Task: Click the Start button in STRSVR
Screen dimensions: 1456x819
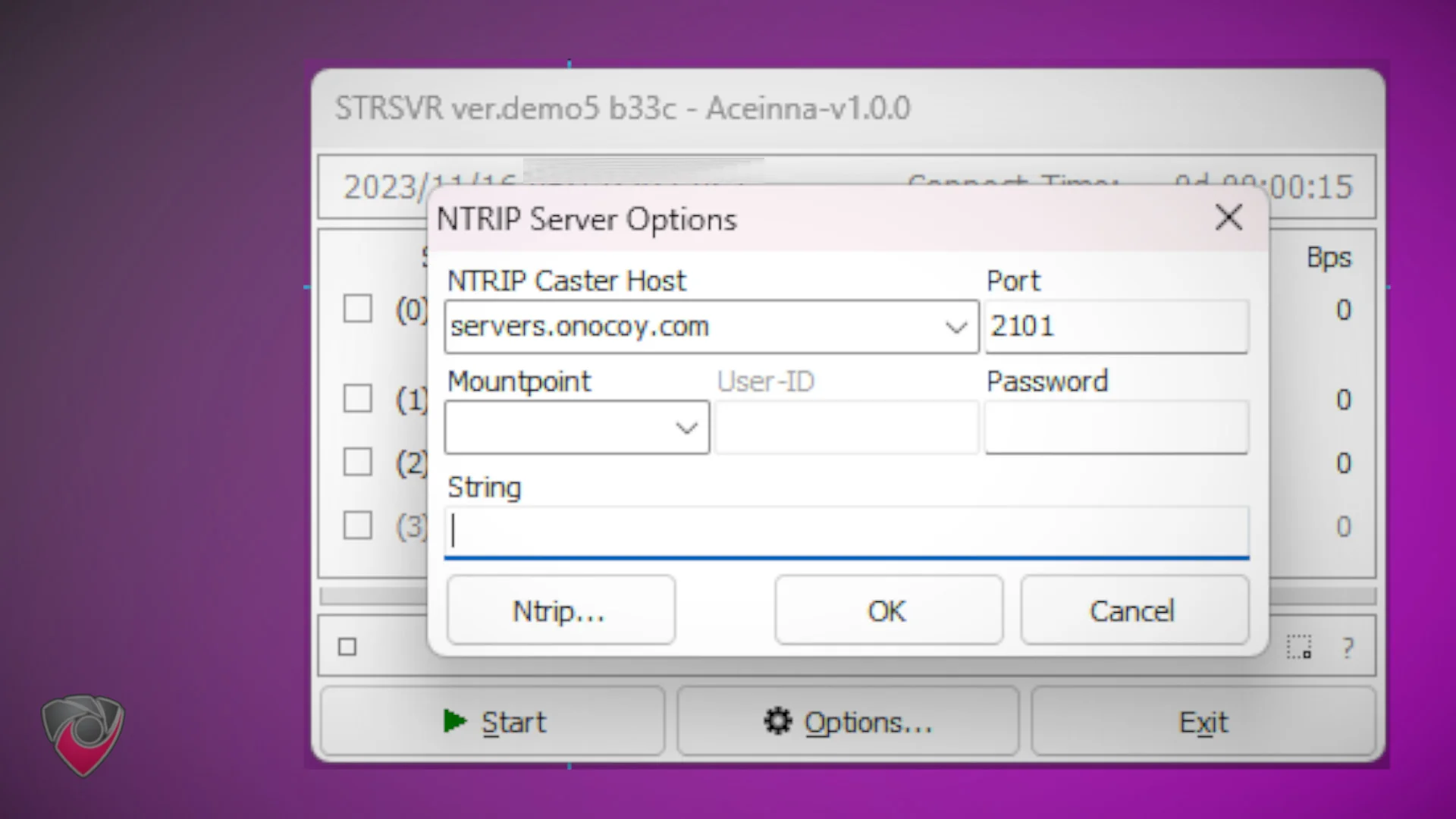Action: point(493,721)
